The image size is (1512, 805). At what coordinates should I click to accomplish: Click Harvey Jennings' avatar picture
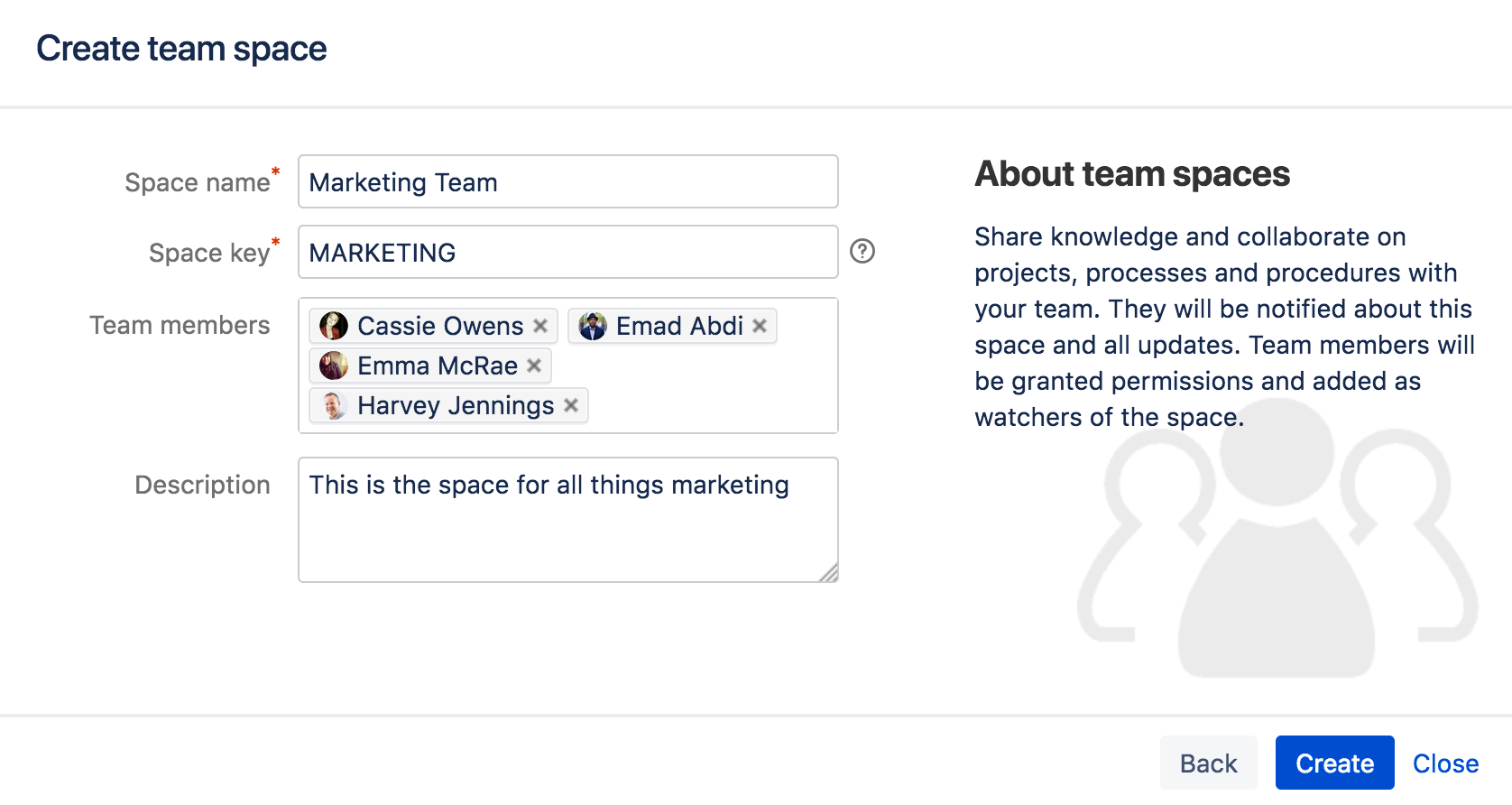(x=334, y=405)
